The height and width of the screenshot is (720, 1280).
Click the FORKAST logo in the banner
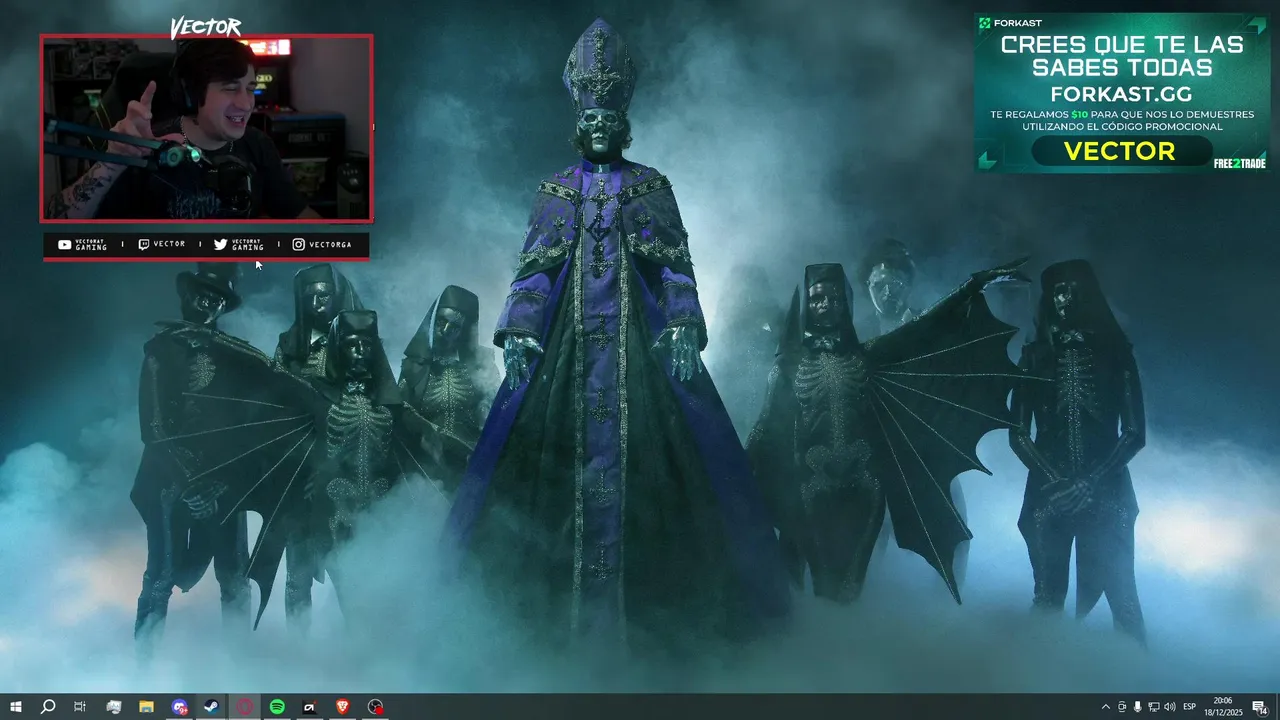tap(1011, 23)
